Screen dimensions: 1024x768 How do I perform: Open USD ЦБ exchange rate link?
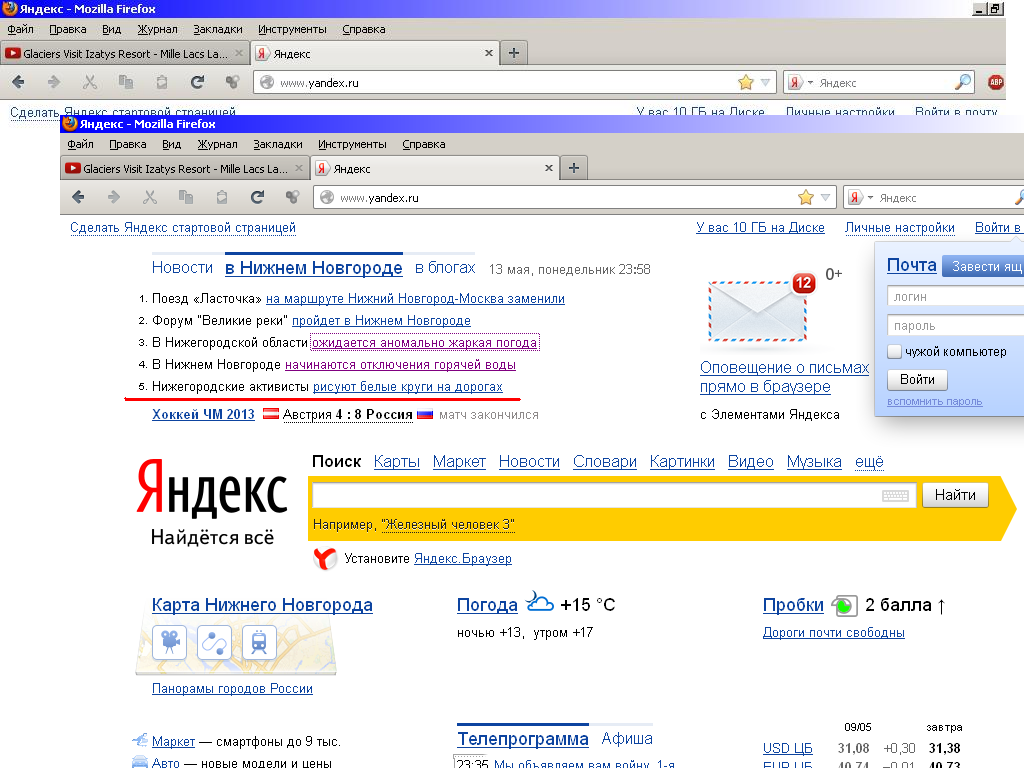pos(788,748)
